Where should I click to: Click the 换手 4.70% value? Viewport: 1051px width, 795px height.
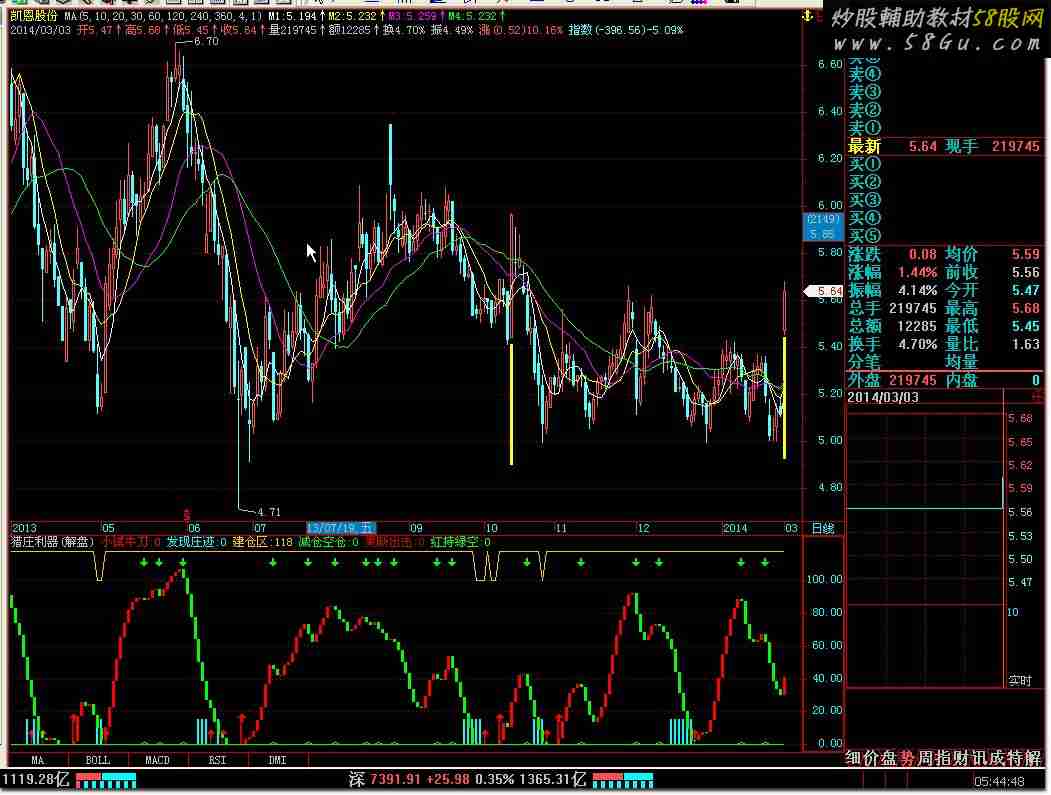918,345
